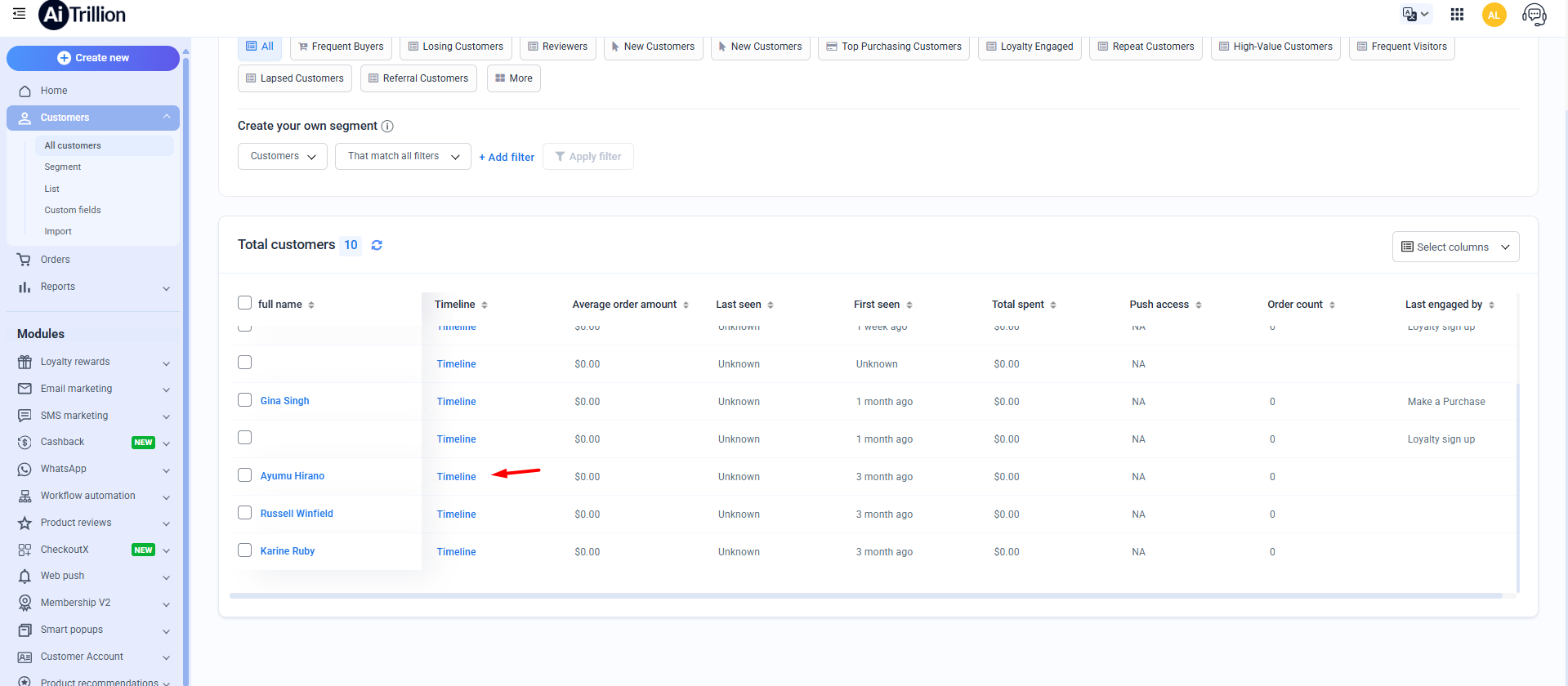This screenshot has height=686, width=1568.
Task: Open List under Customers
Action: tap(51, 189)
